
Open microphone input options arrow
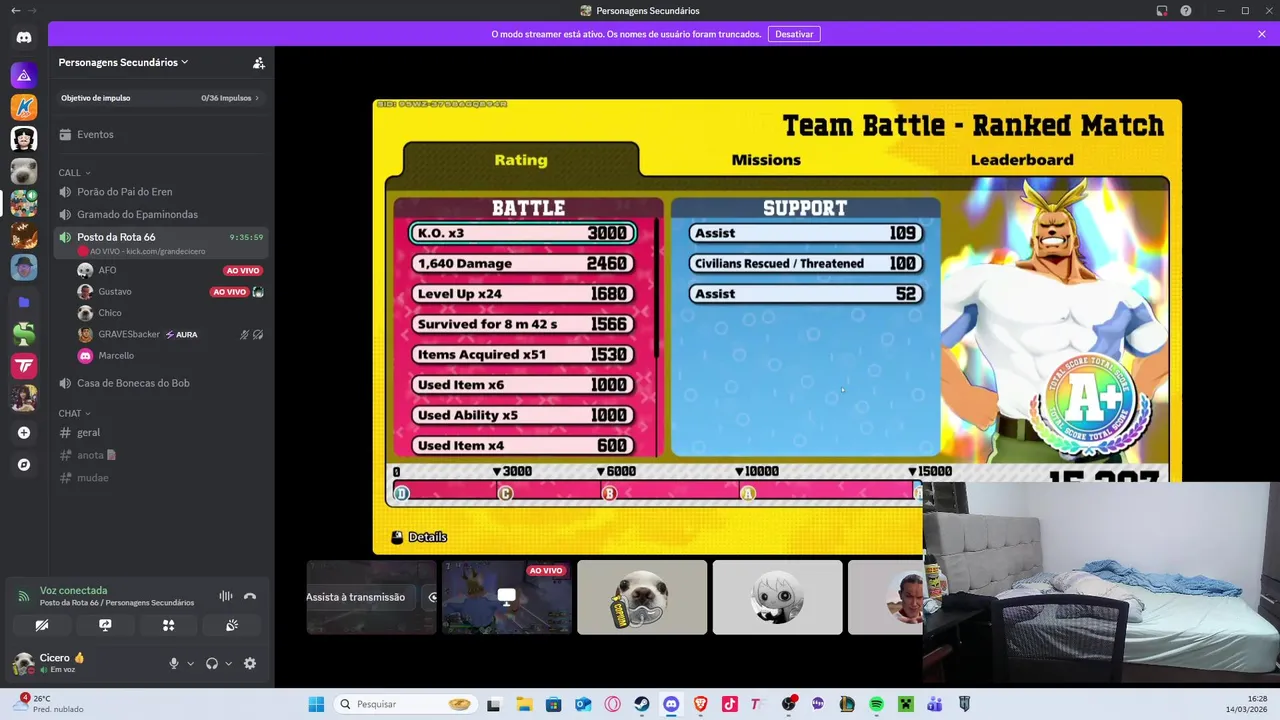click(190, 663)
